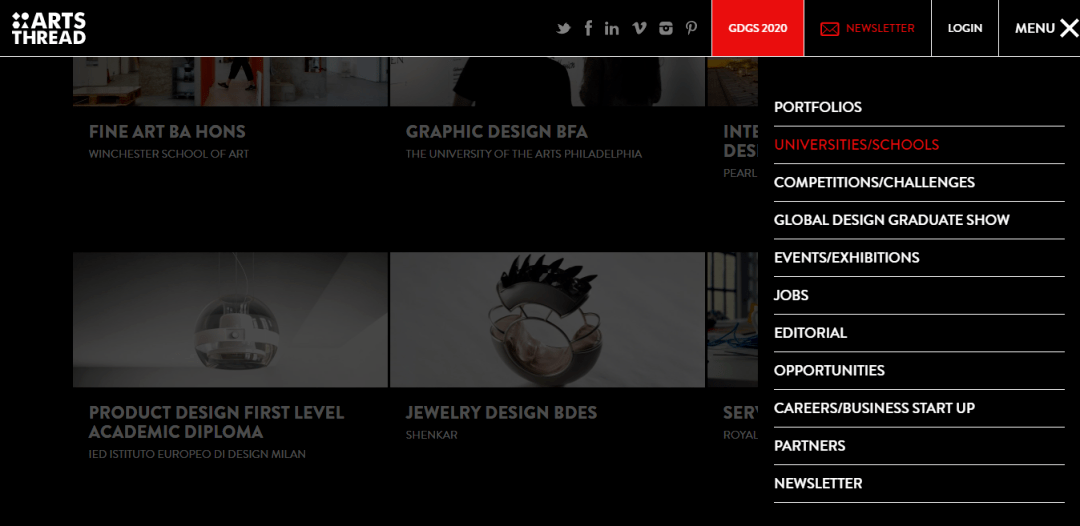Go to Universities/Schools menu item
This screenshot has height=526, width=1080.
tap(856, 145)
